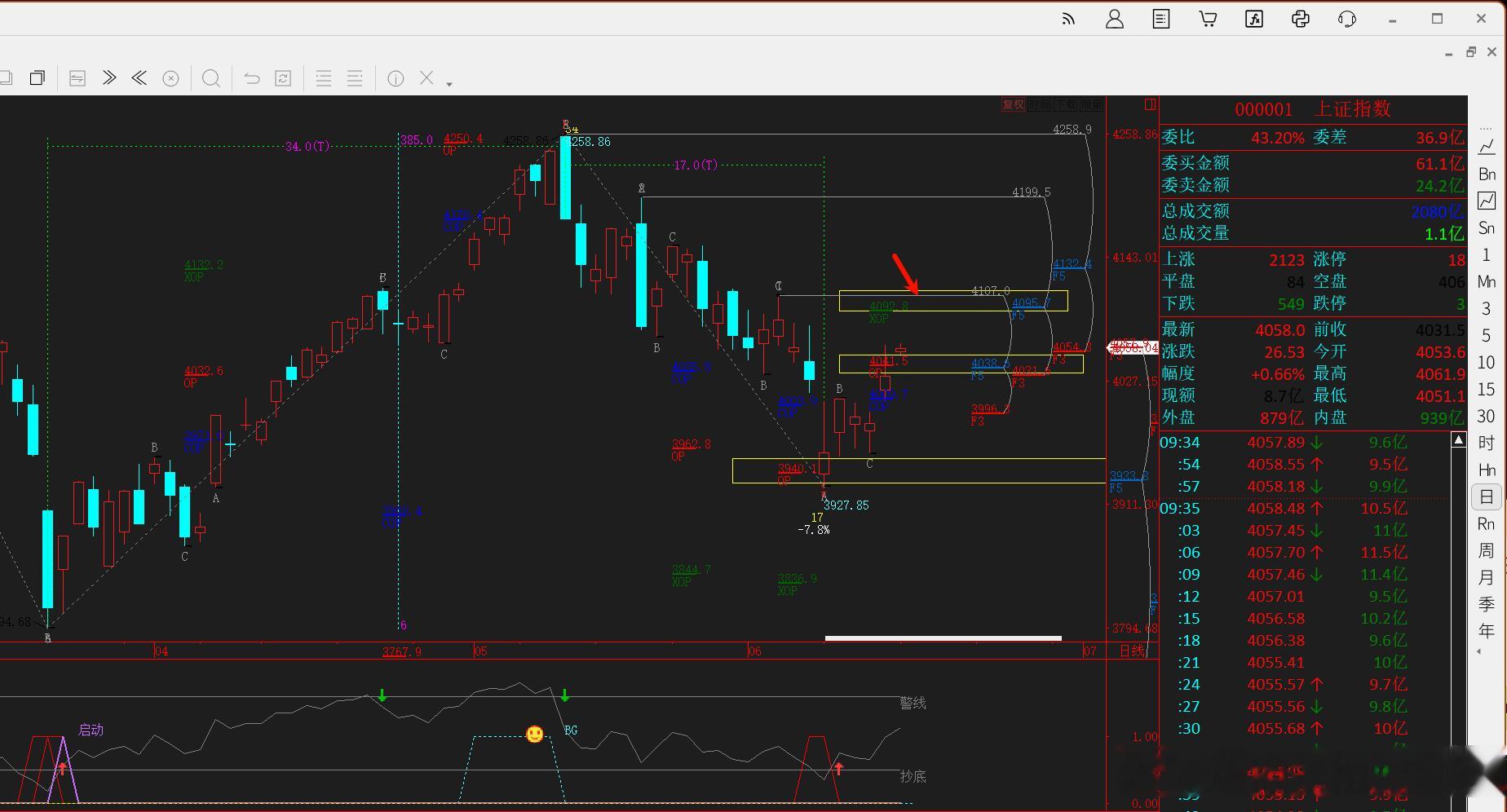Open the customer service headset icon
Viewport: 1507px width, 812px height.
point(1347,19)
